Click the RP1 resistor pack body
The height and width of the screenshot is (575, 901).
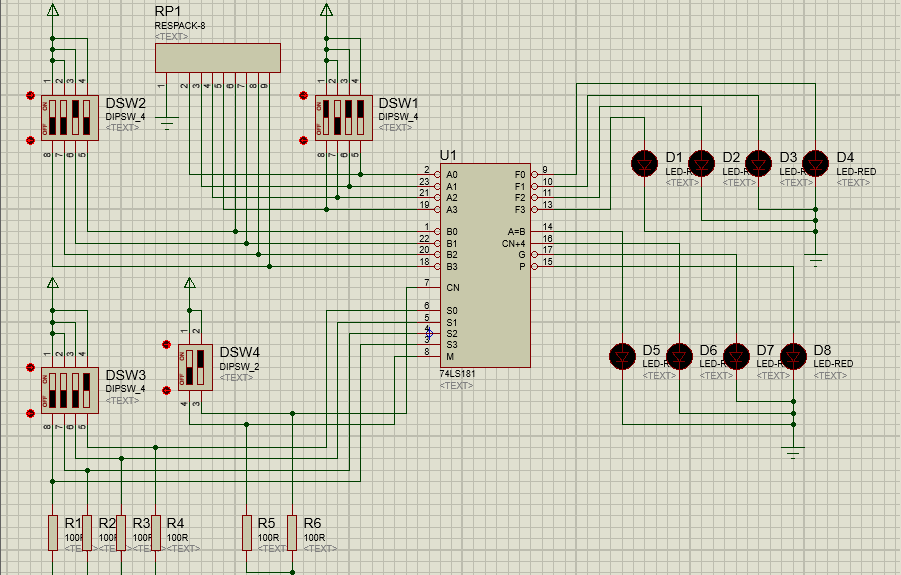(217, 58)
